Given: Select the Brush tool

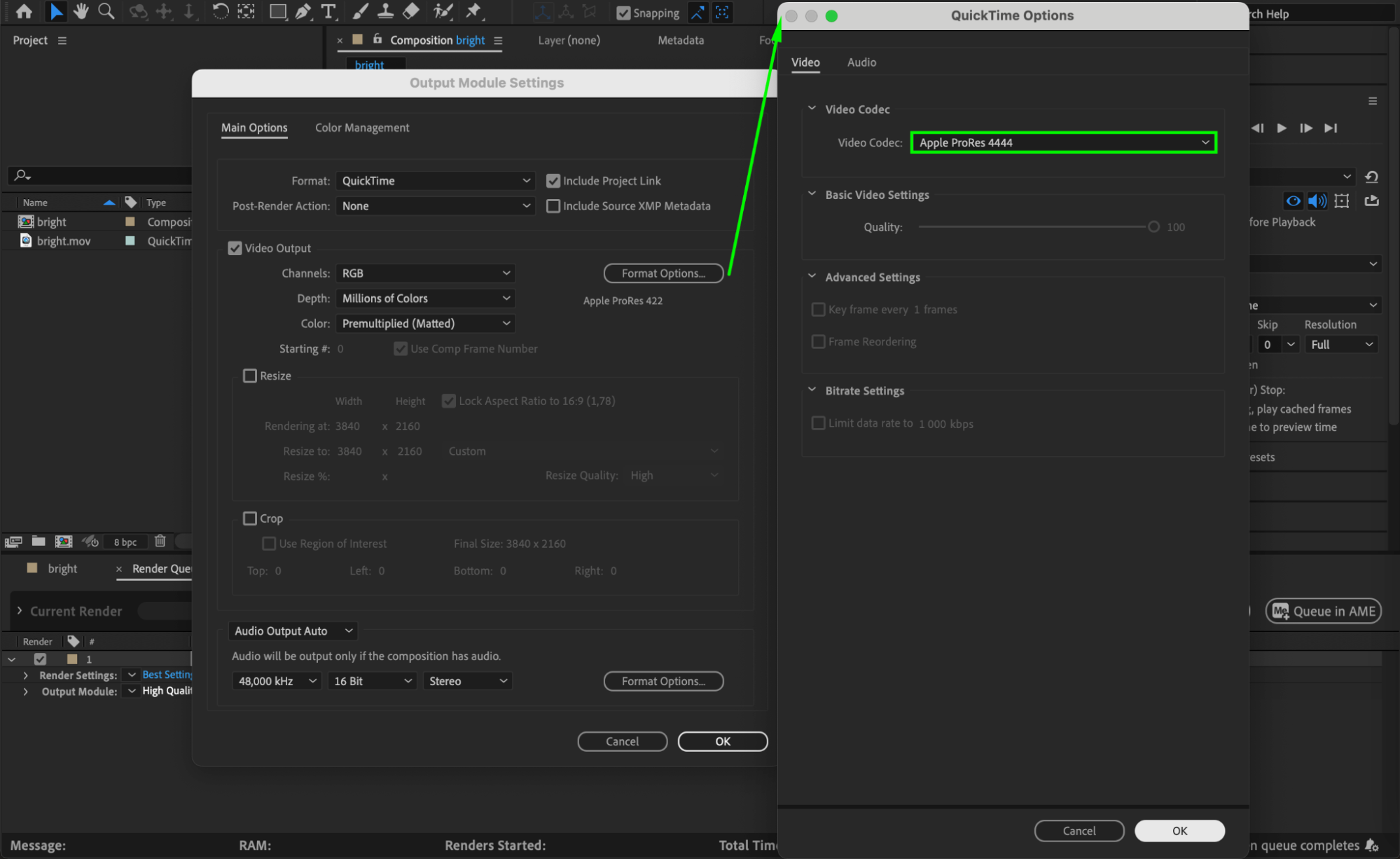Looking at the screenshot, I should click(x=360, y=11).
